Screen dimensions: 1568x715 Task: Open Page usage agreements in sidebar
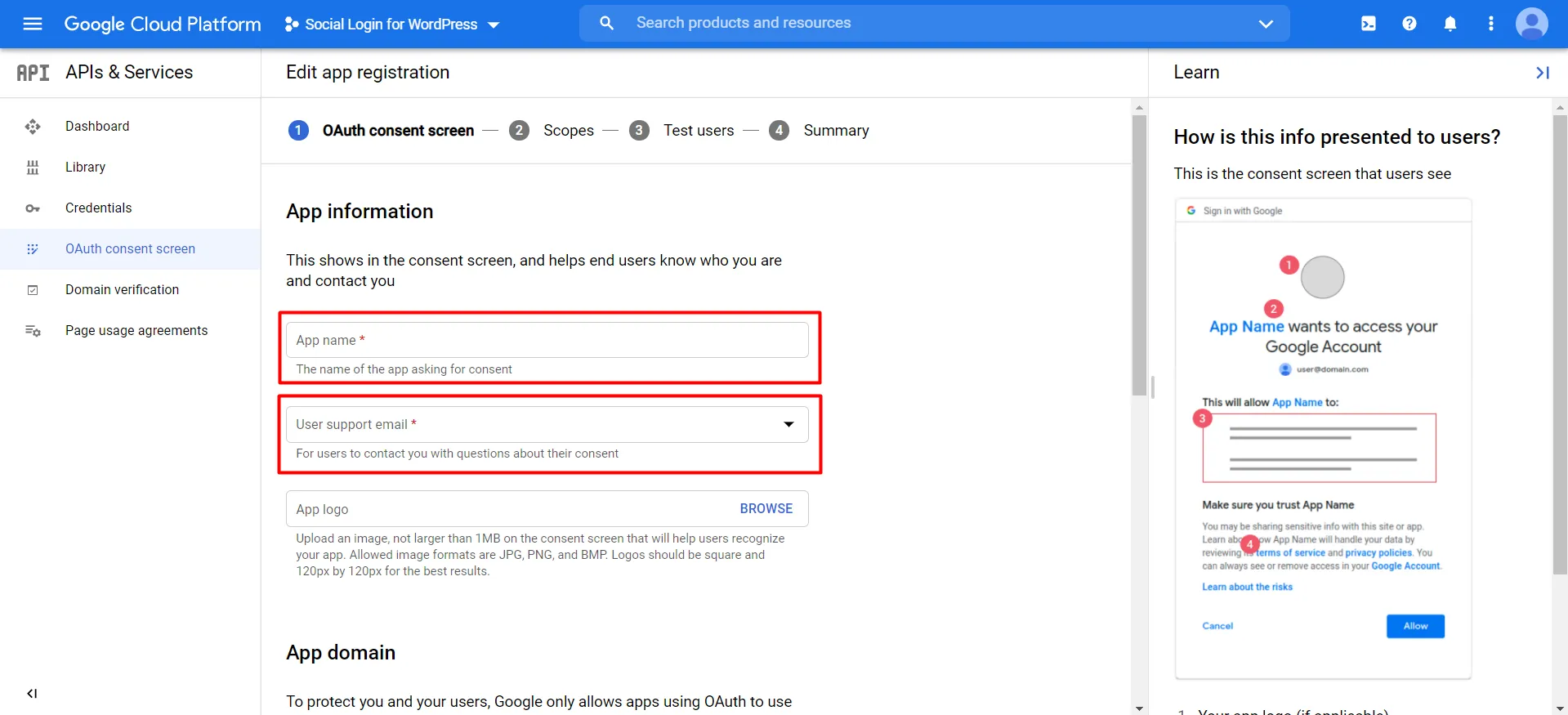click(131, 331)
